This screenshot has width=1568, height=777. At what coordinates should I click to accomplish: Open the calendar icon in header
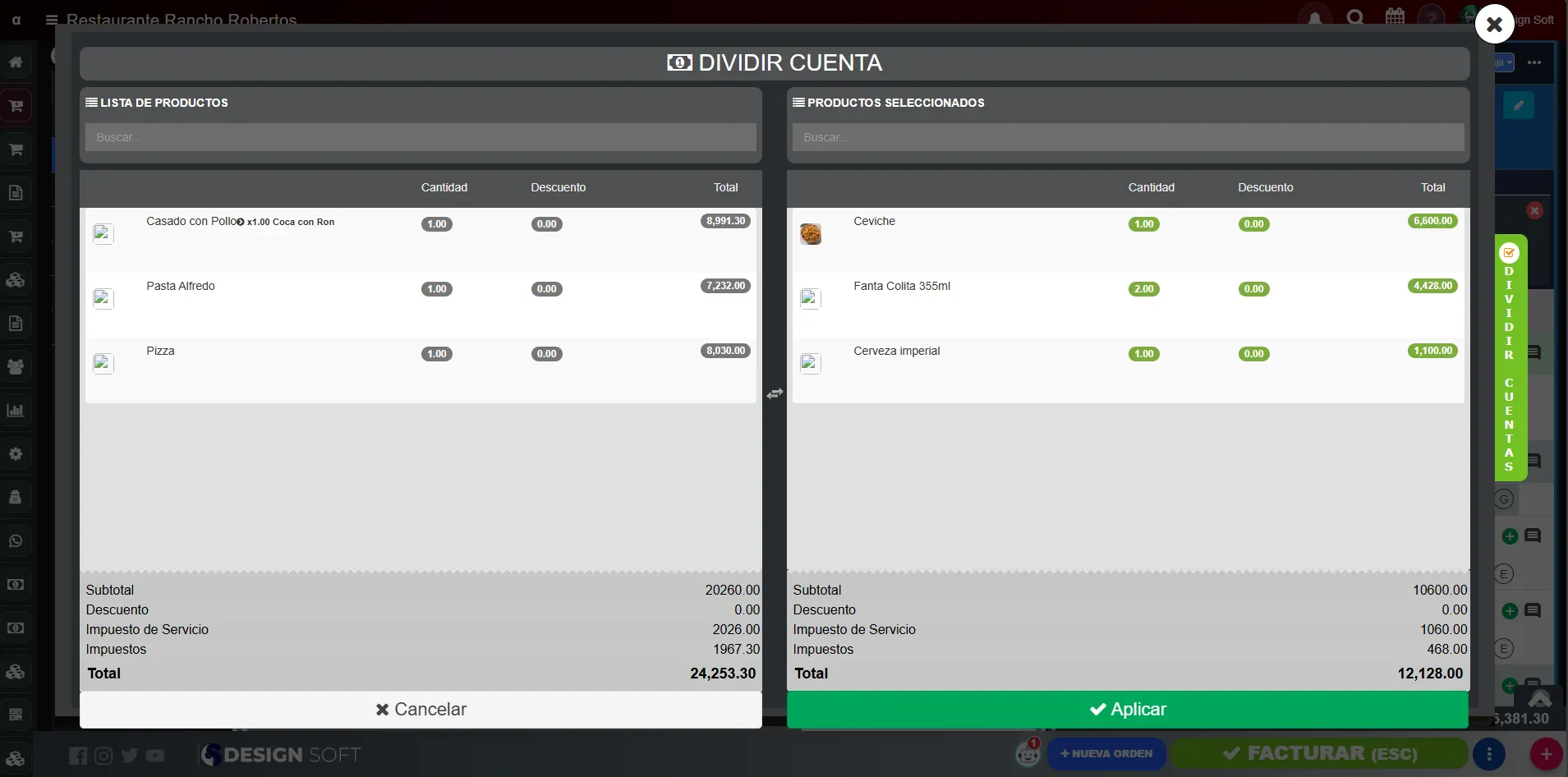1395,16
